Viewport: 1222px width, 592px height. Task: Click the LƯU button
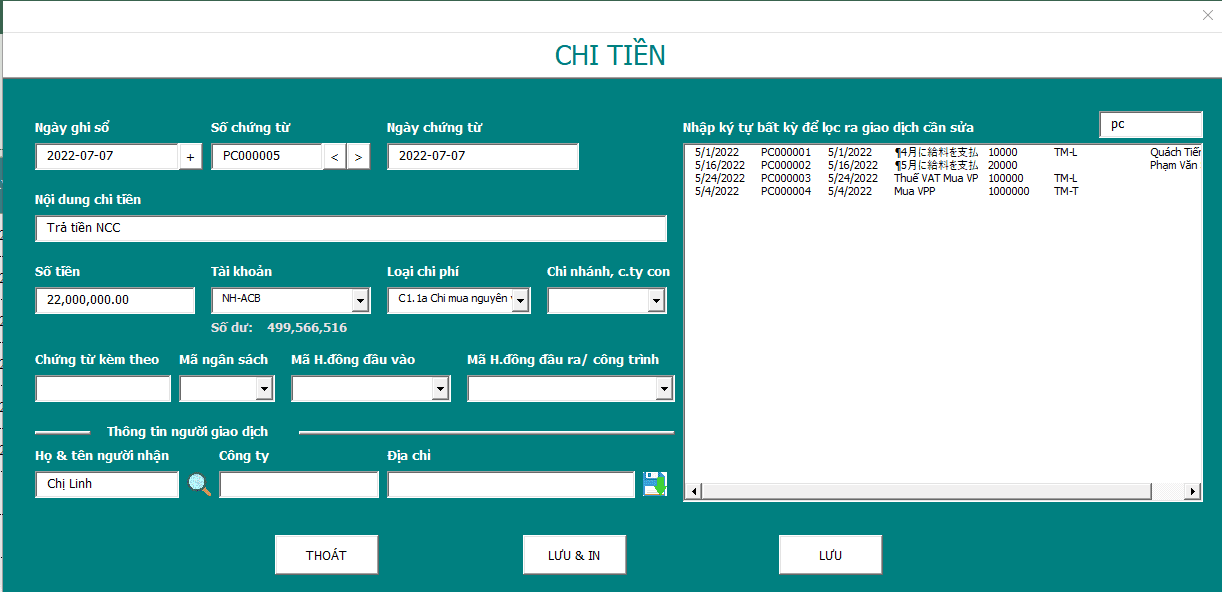(830, 555)
